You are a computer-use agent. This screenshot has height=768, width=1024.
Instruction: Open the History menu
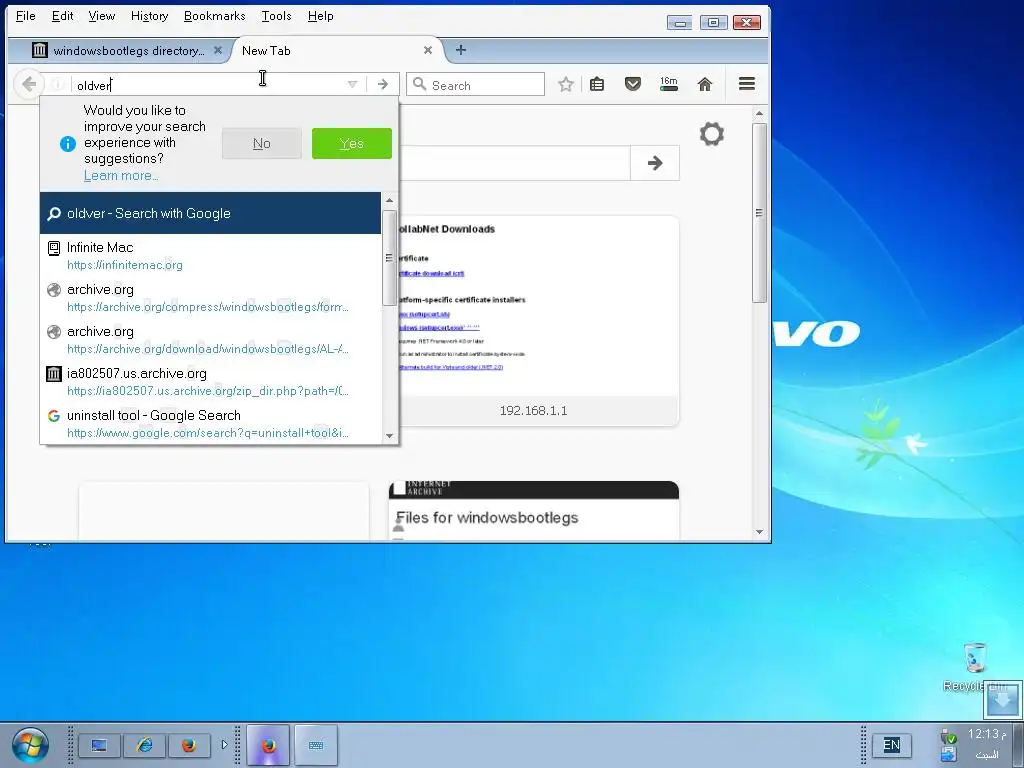click(x=150, y=16)
